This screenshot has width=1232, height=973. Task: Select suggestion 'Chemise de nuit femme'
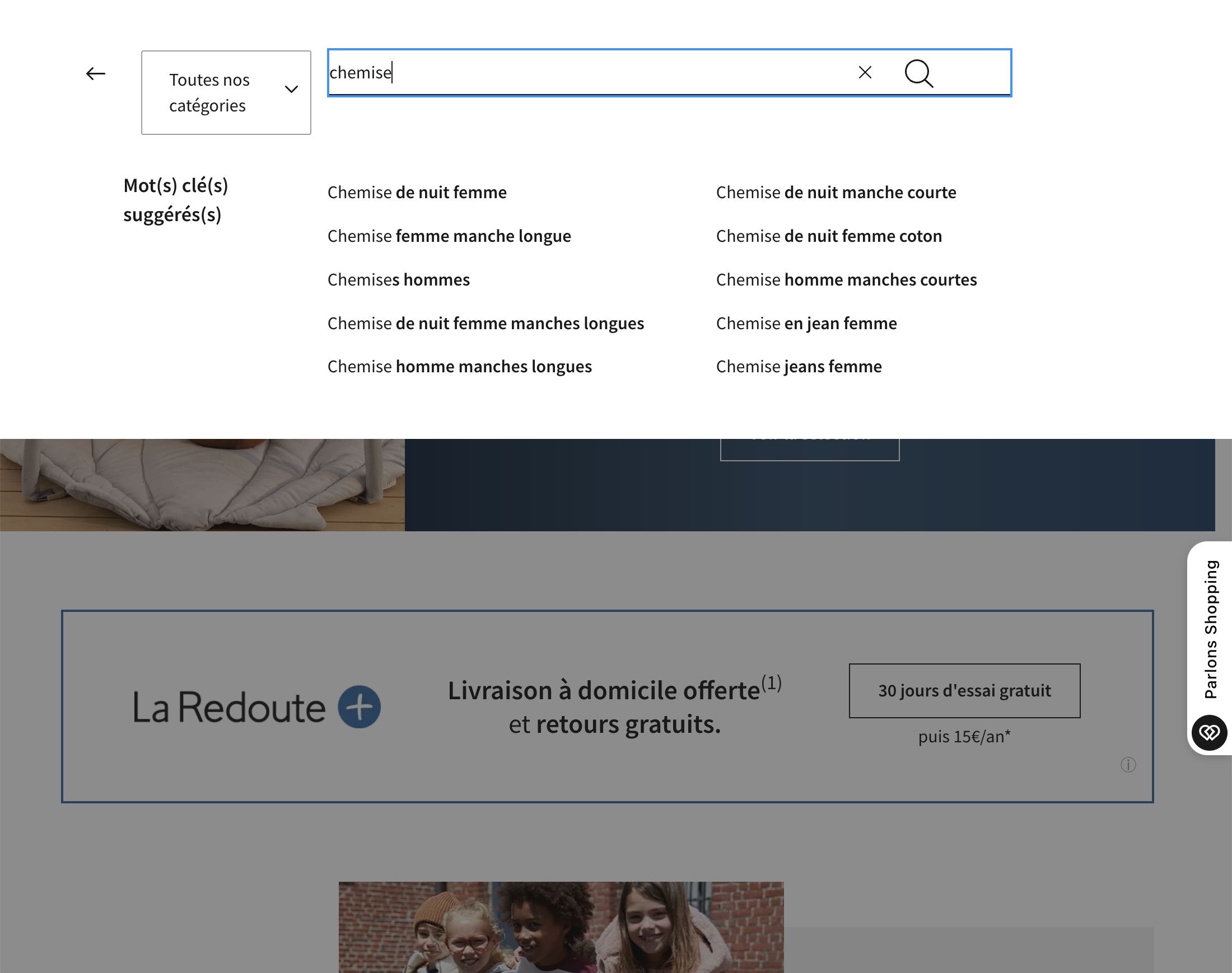417,193
